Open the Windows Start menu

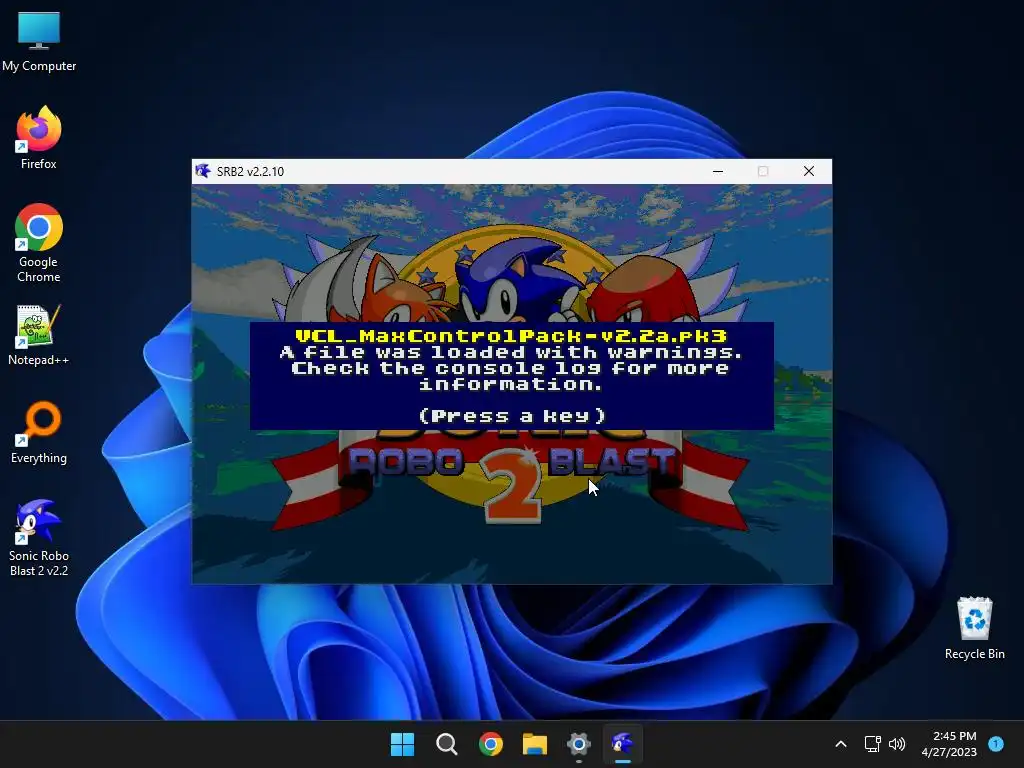click(x=402, y=744)
